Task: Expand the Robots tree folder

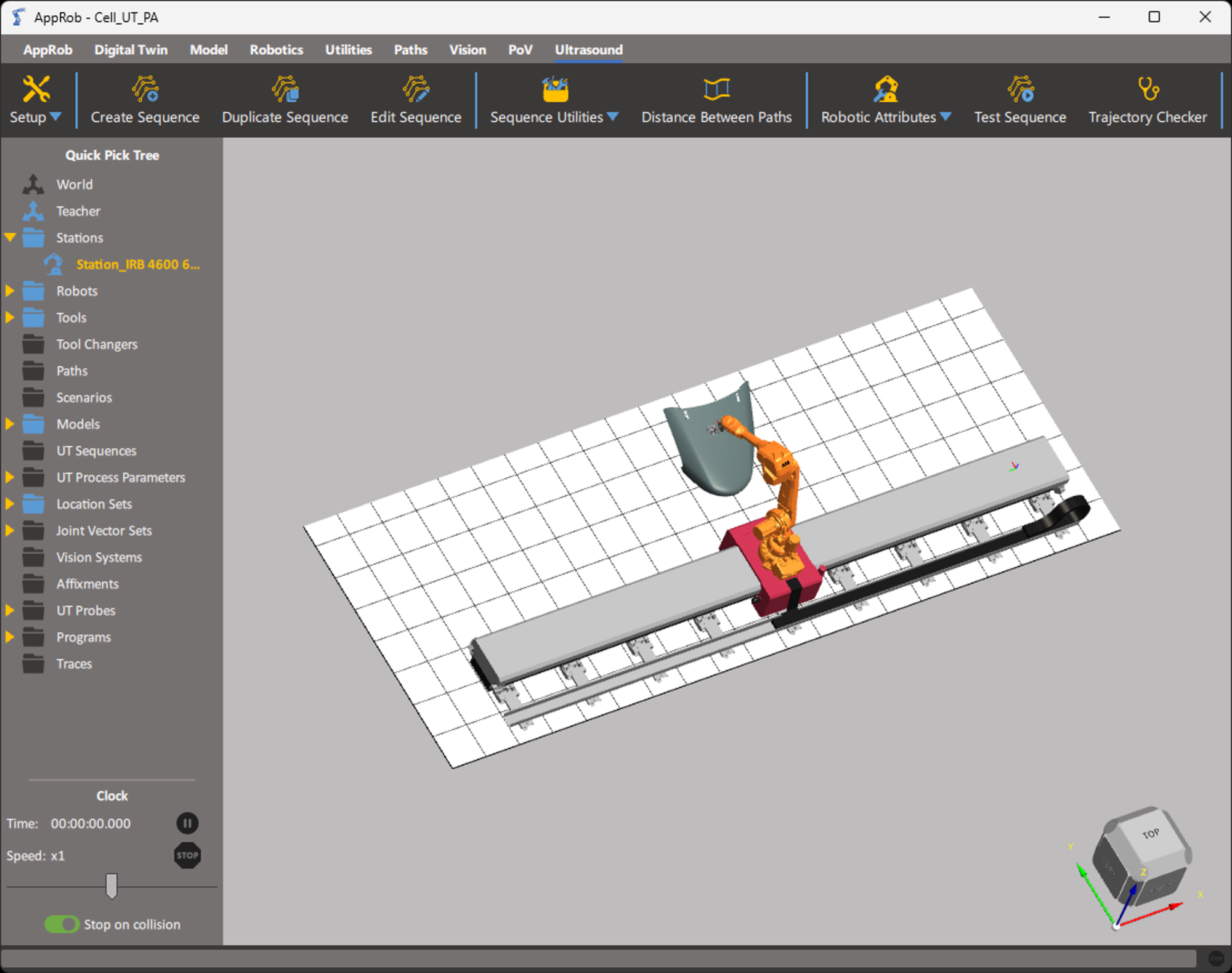Action: point(10,291)
